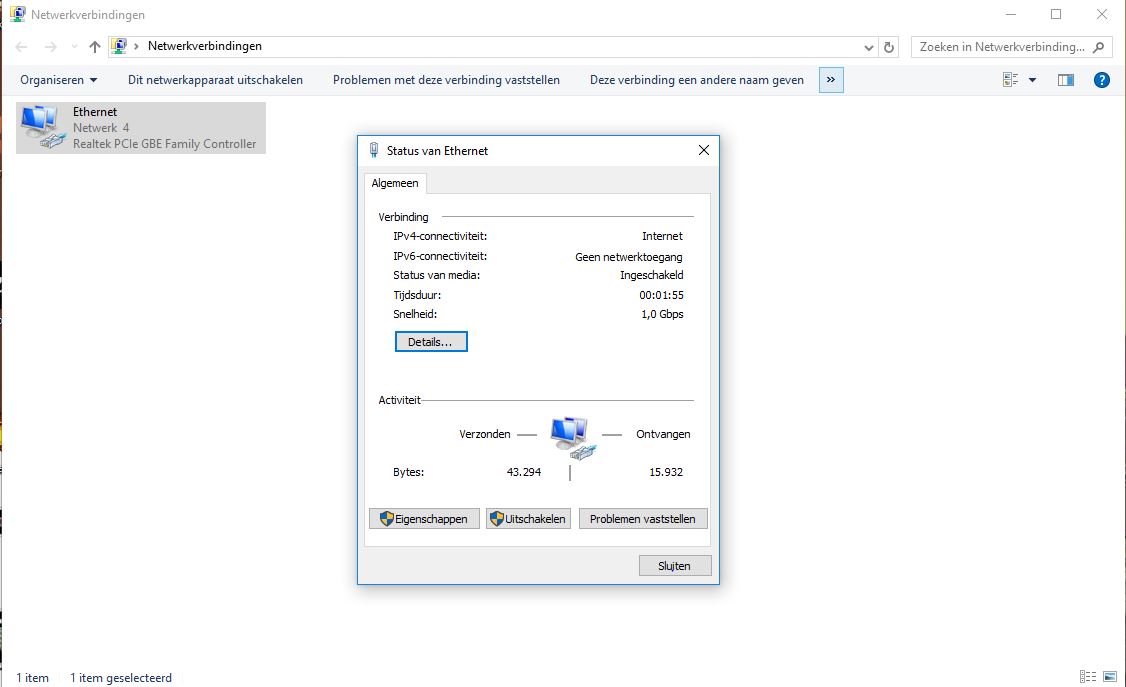Click the Sluiten button

[x=675, y=566]
